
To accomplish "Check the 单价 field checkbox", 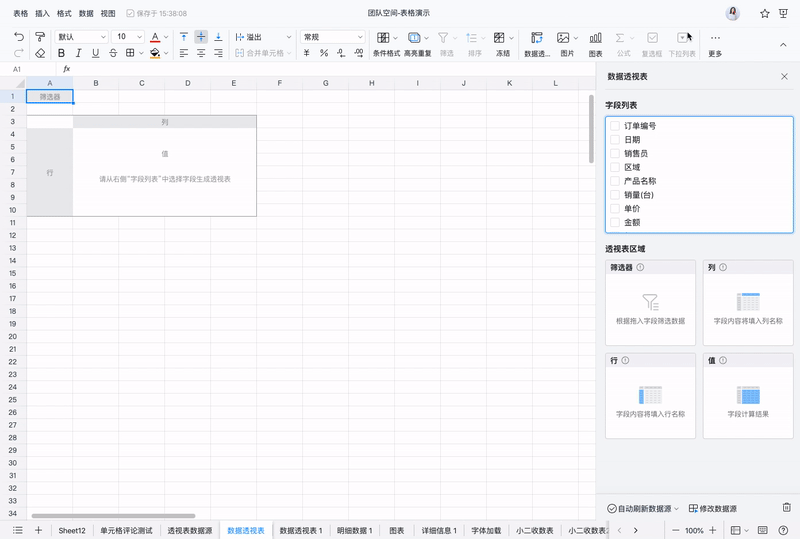I will click(615, 208).
